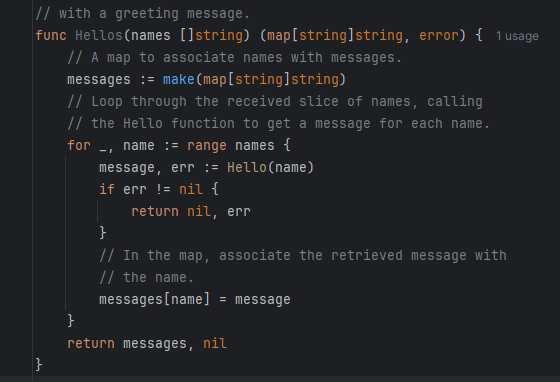Click the editor gutter beside the for loop
The height and width of the screenshot is (382, 560).
[x=16, y=146]
